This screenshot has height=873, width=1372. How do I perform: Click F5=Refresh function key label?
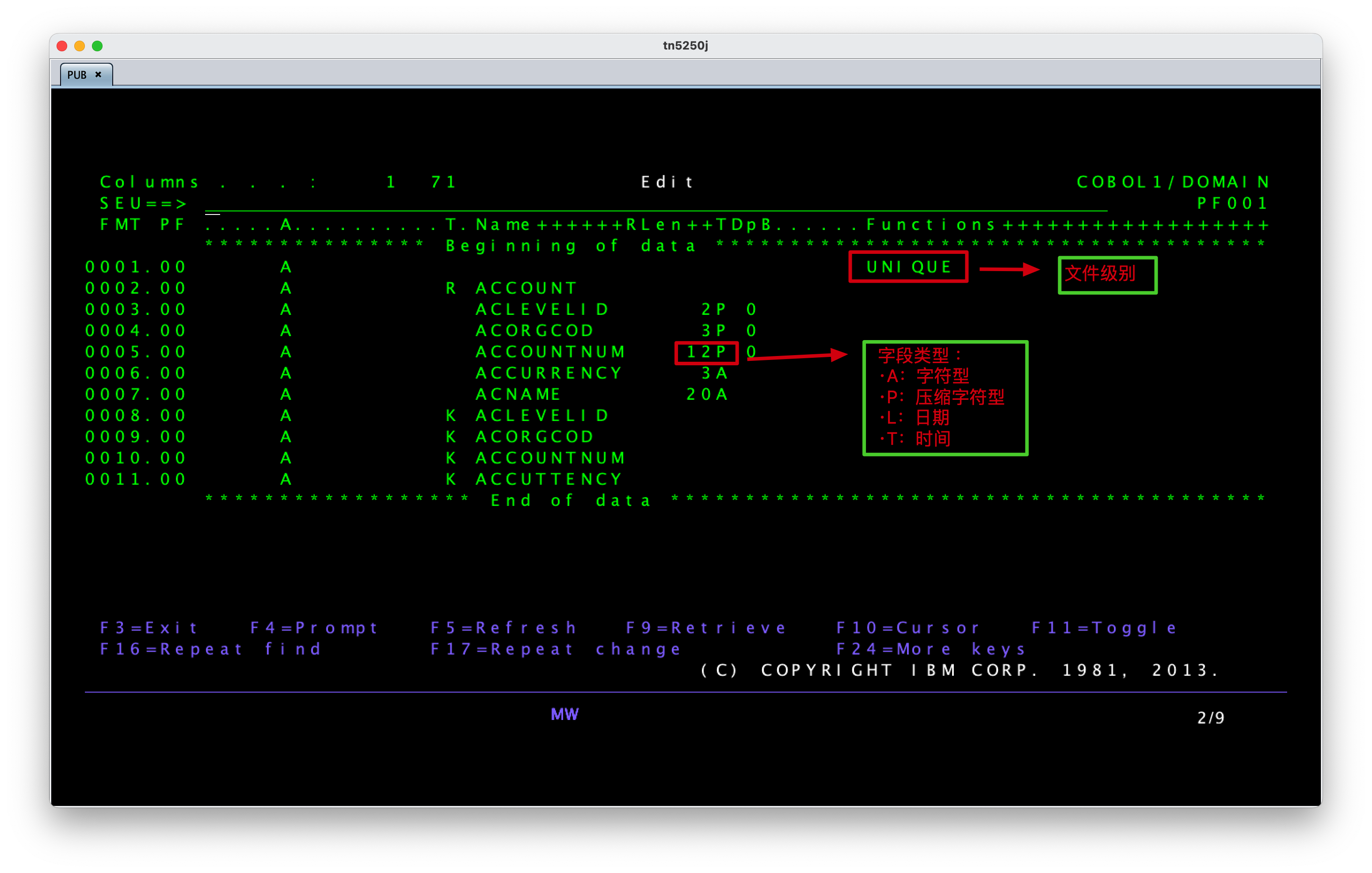click(504, 628)
